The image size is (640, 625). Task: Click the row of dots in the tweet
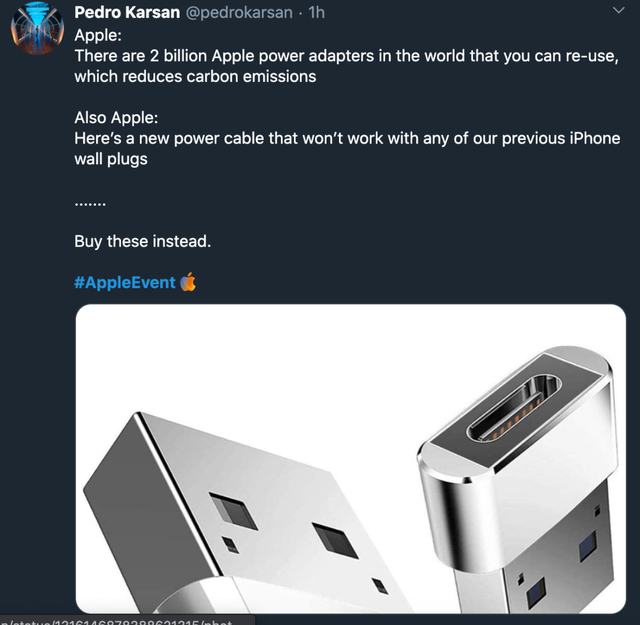[x=90, y=201]
